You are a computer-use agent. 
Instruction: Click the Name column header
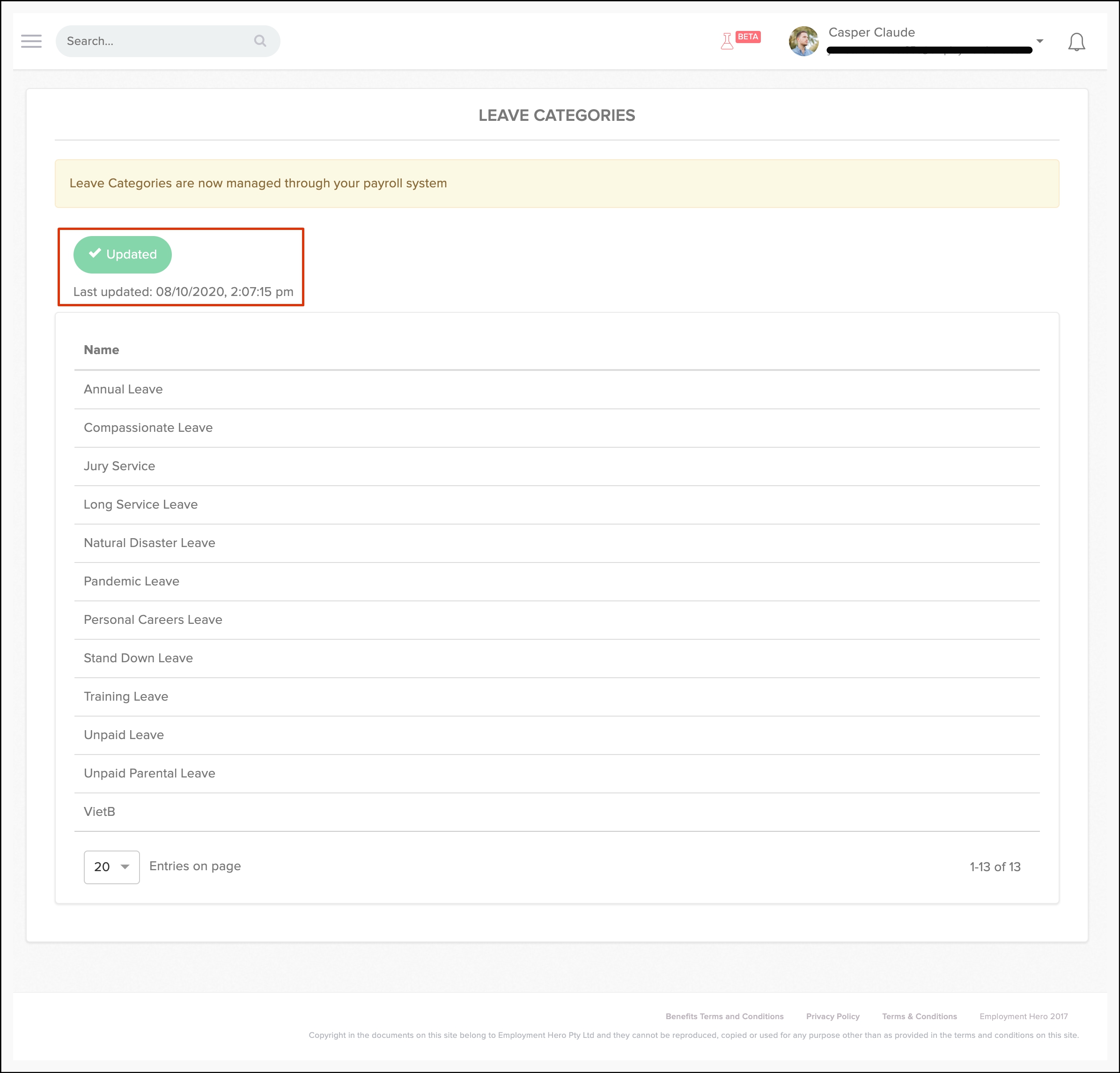point(102,350)
